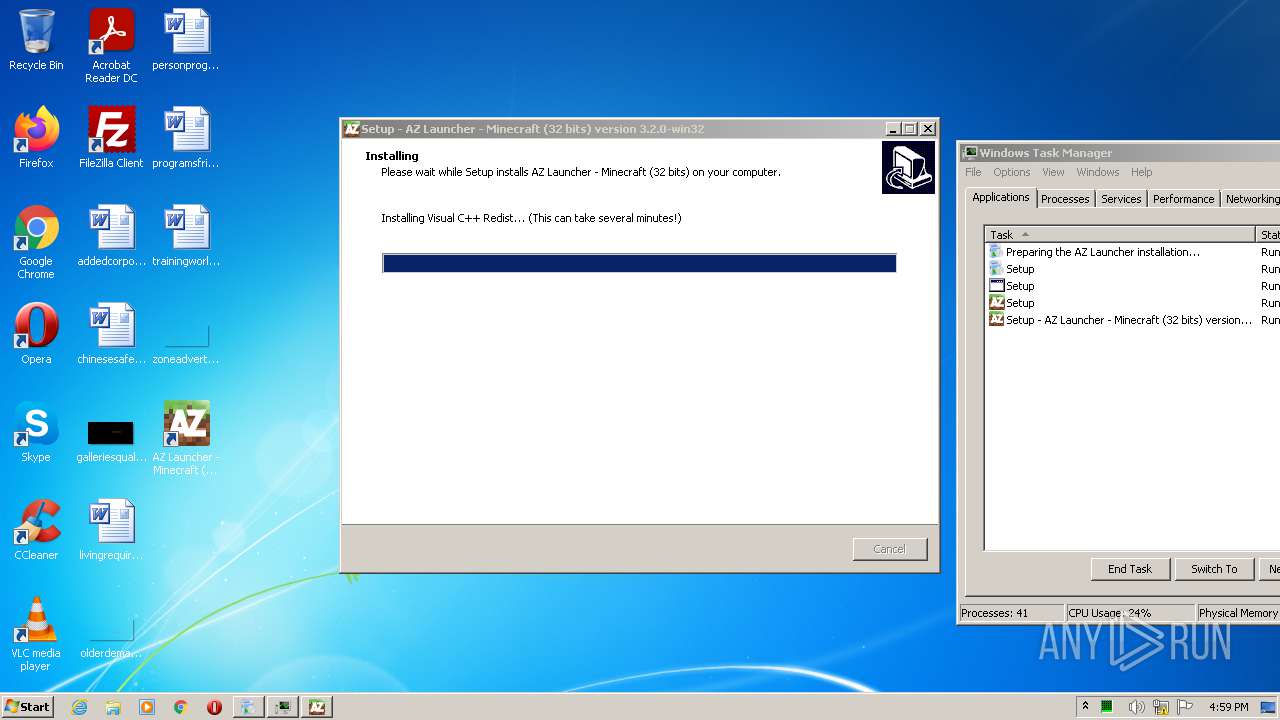Open the personprog Word document icon
Viewport: 1280px width, 720px height.
pos(186,40)
